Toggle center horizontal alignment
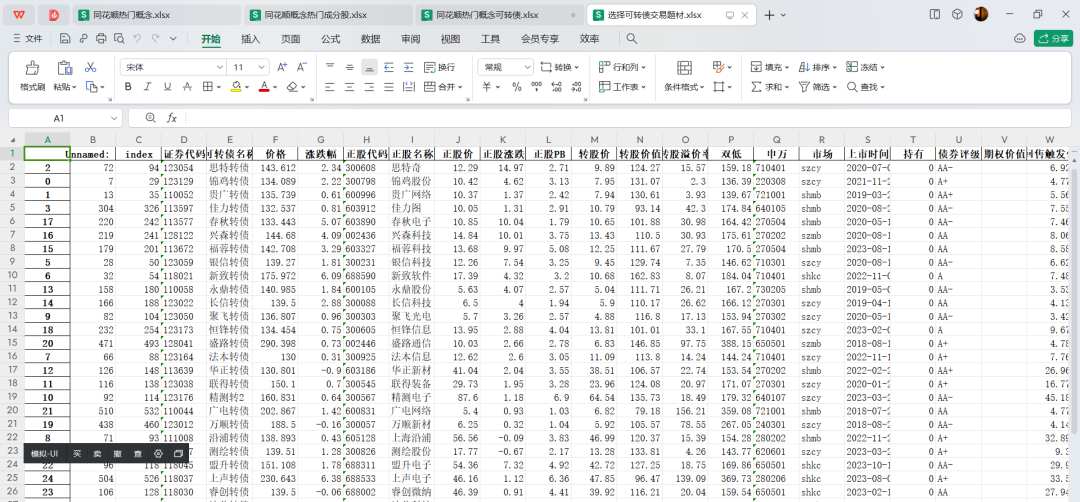 tap(350, 87)
